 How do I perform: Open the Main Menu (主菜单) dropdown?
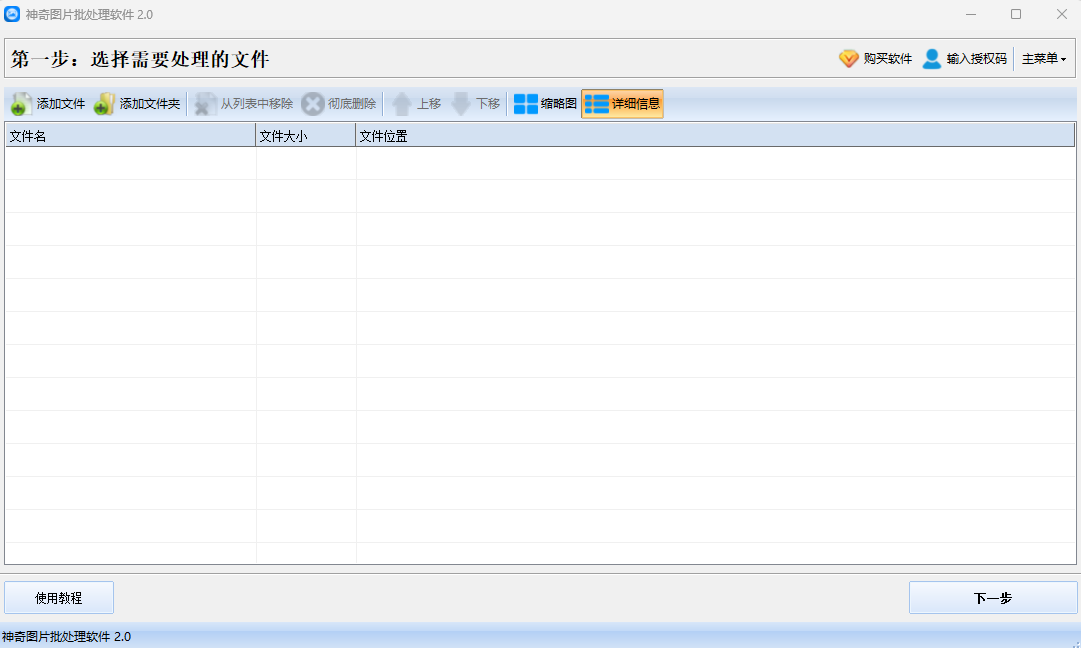[x=1043, y=59]
